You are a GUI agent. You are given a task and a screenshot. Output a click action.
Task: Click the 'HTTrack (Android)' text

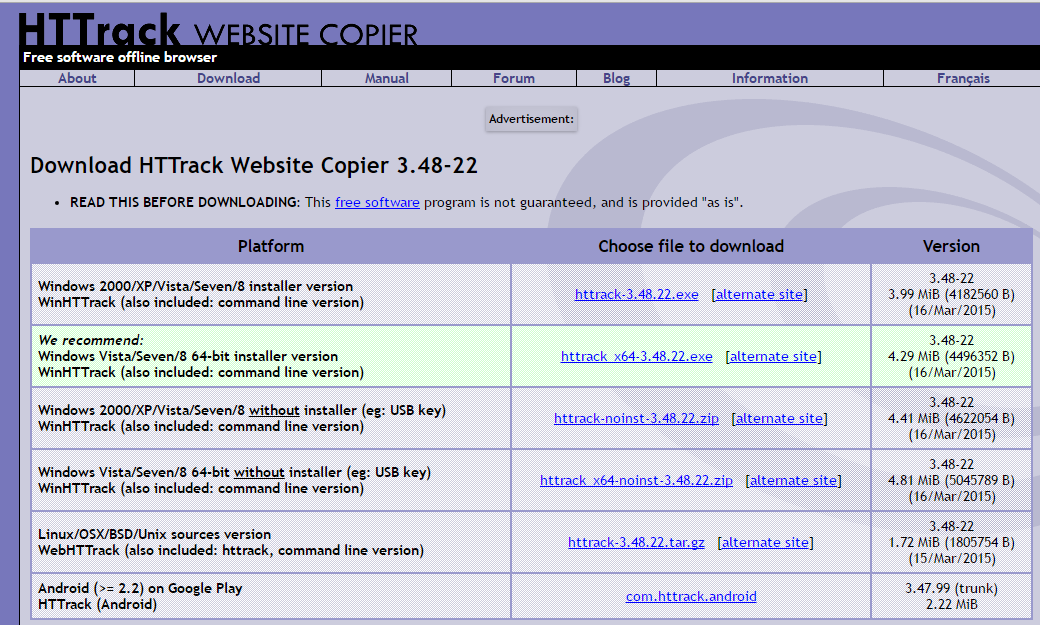point(98,604)
